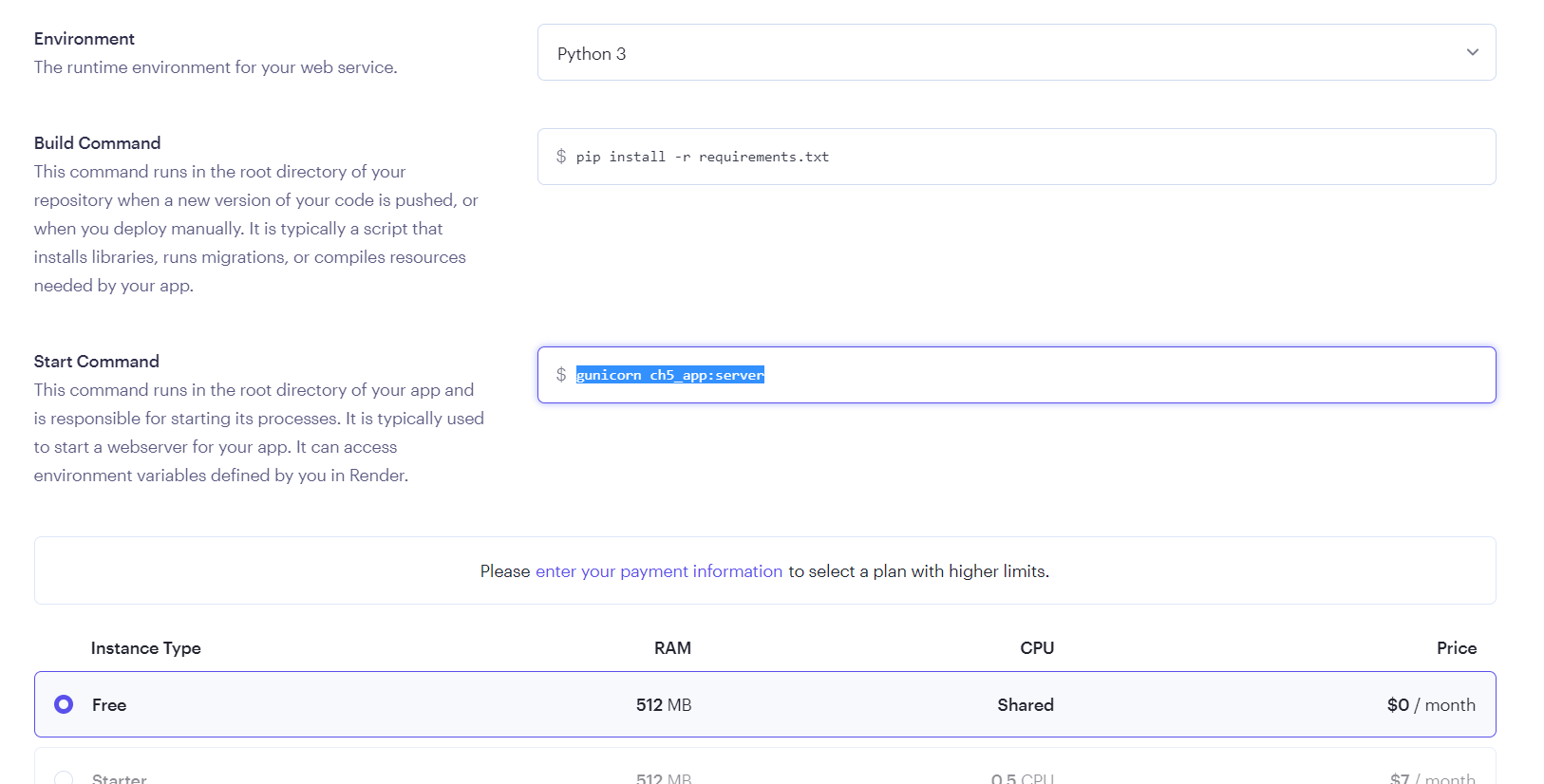1544x784 pixels.
Task: Click the chevron arrow in Environment selector
Action: point(1472,52)
